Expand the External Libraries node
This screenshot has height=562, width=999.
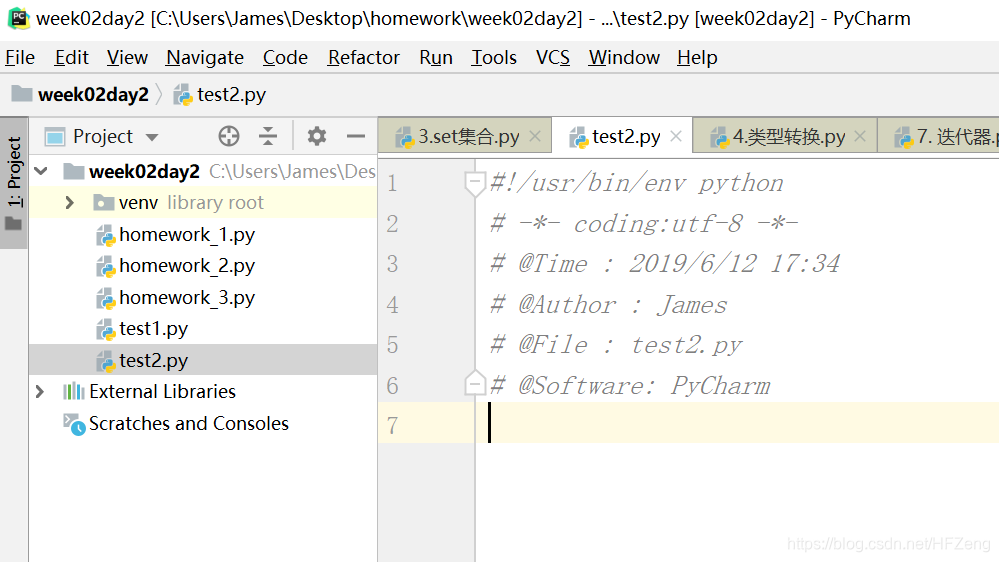click(40, 391)
